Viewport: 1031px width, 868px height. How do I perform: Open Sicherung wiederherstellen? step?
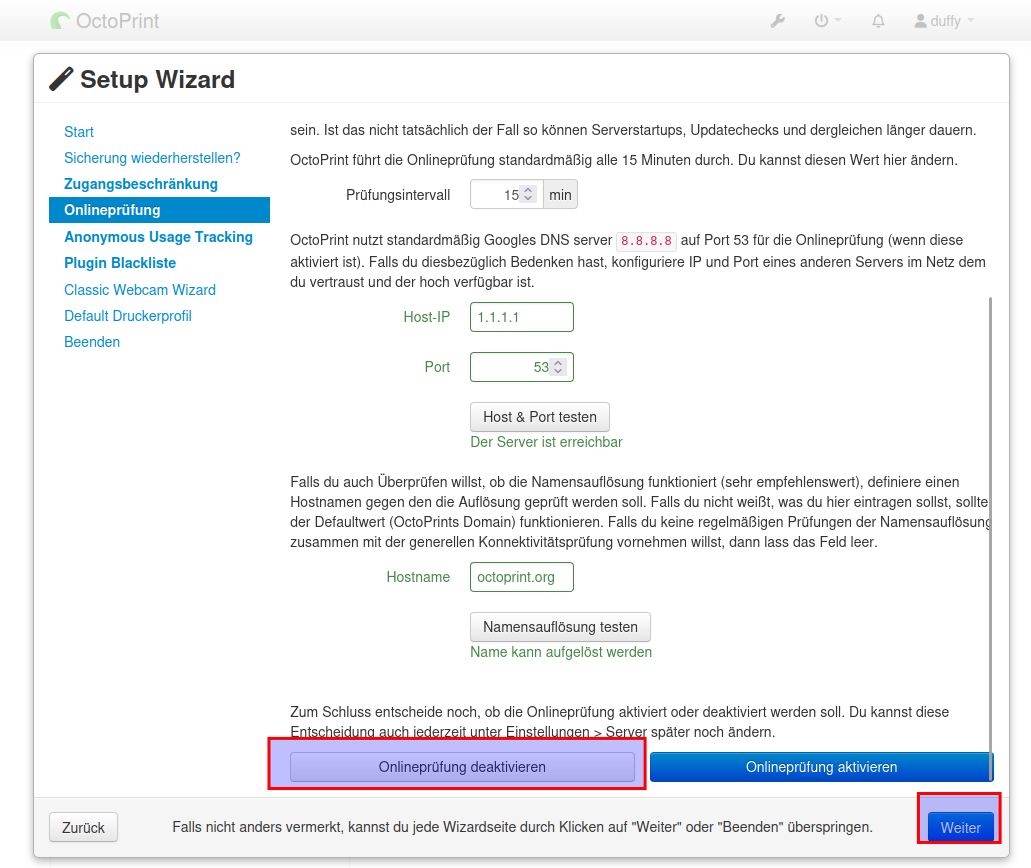[x=152, y=158]
